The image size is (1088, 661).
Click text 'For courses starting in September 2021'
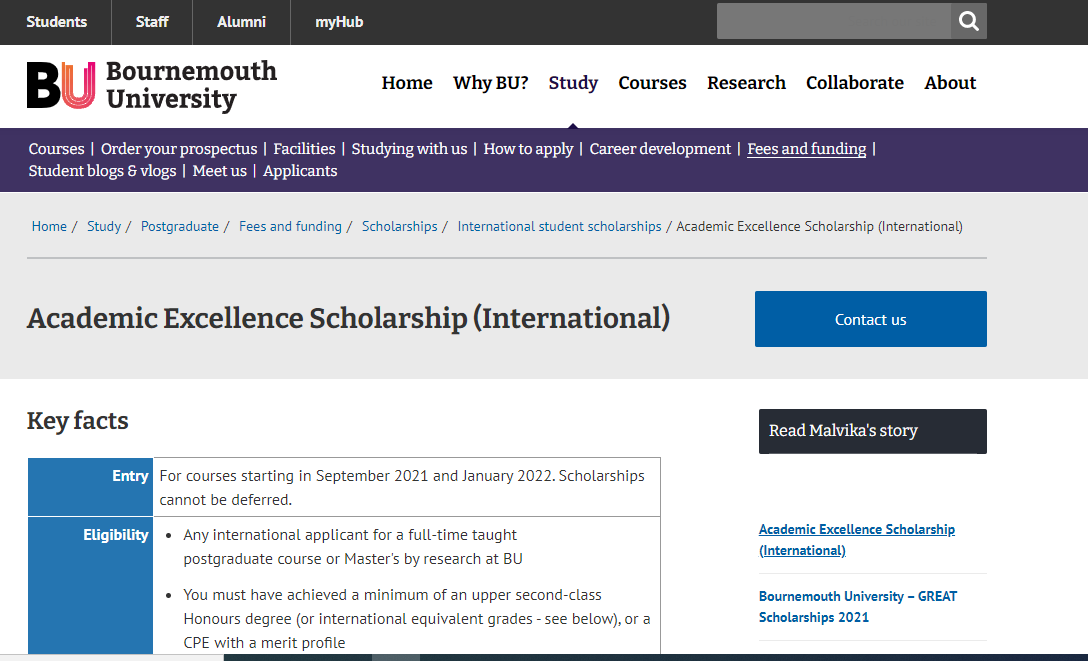pos(294,476)
